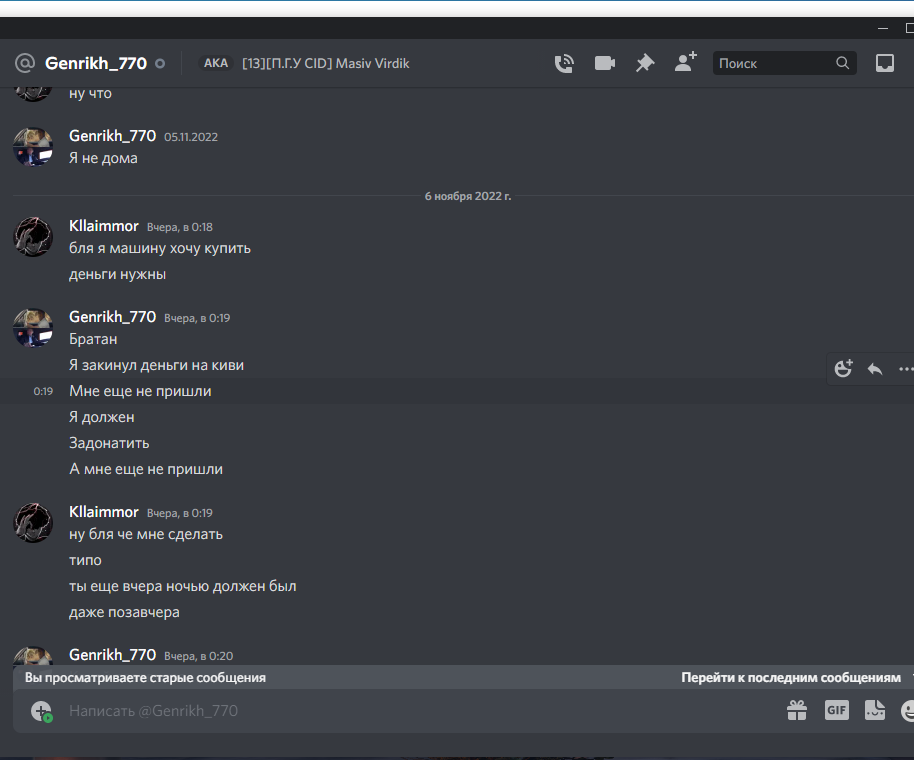Start a voice call with Genrikh_770
914x760 pixels.
564,63
